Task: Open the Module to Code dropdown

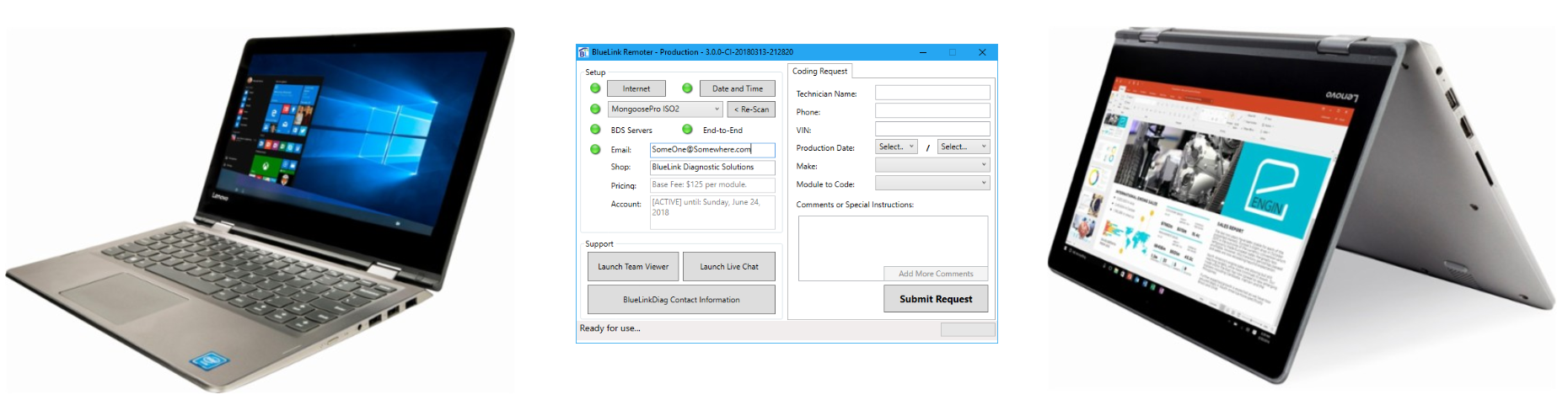Action: [x=932, y=183]
